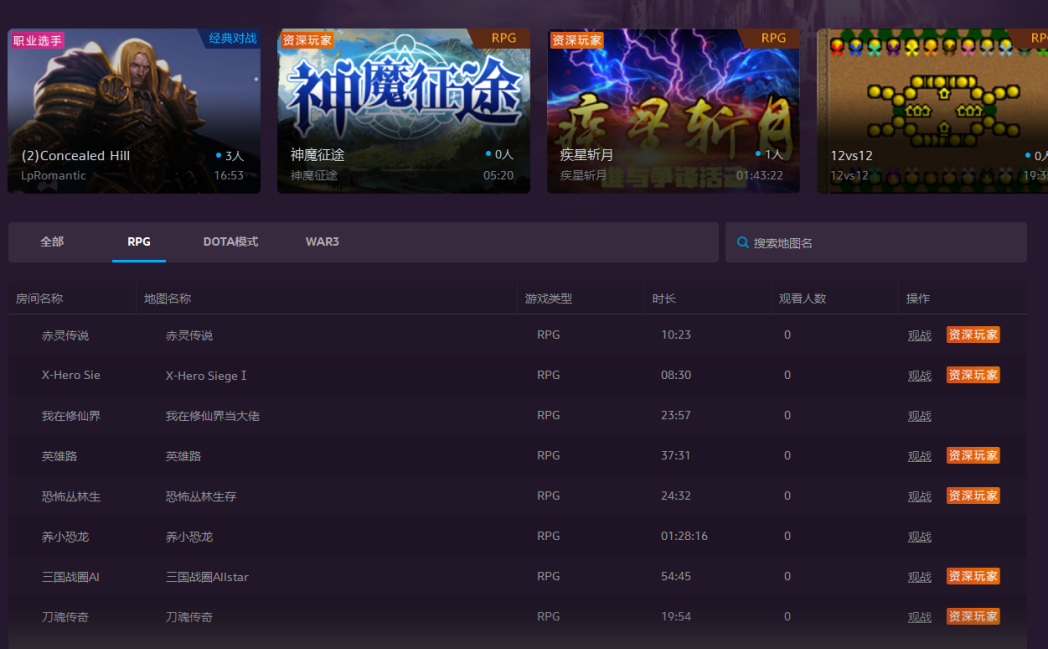Viewport: 1048px width, 649px height.
Task: Click room name 我在修仙界
Action: pyautogui.click(x=71, y=416)
